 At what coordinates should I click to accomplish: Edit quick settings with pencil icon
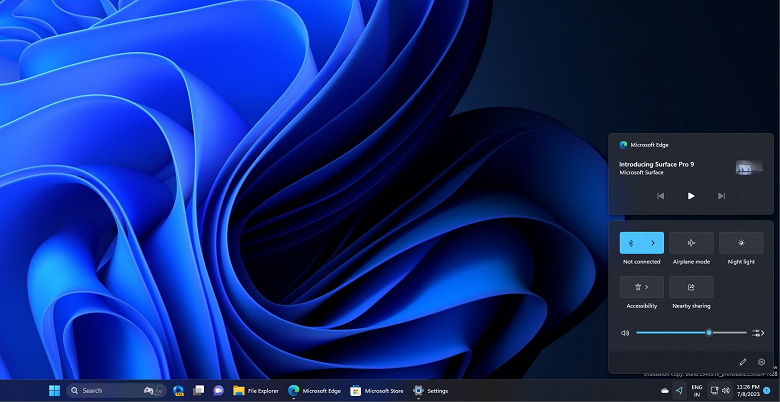[743, 361]
